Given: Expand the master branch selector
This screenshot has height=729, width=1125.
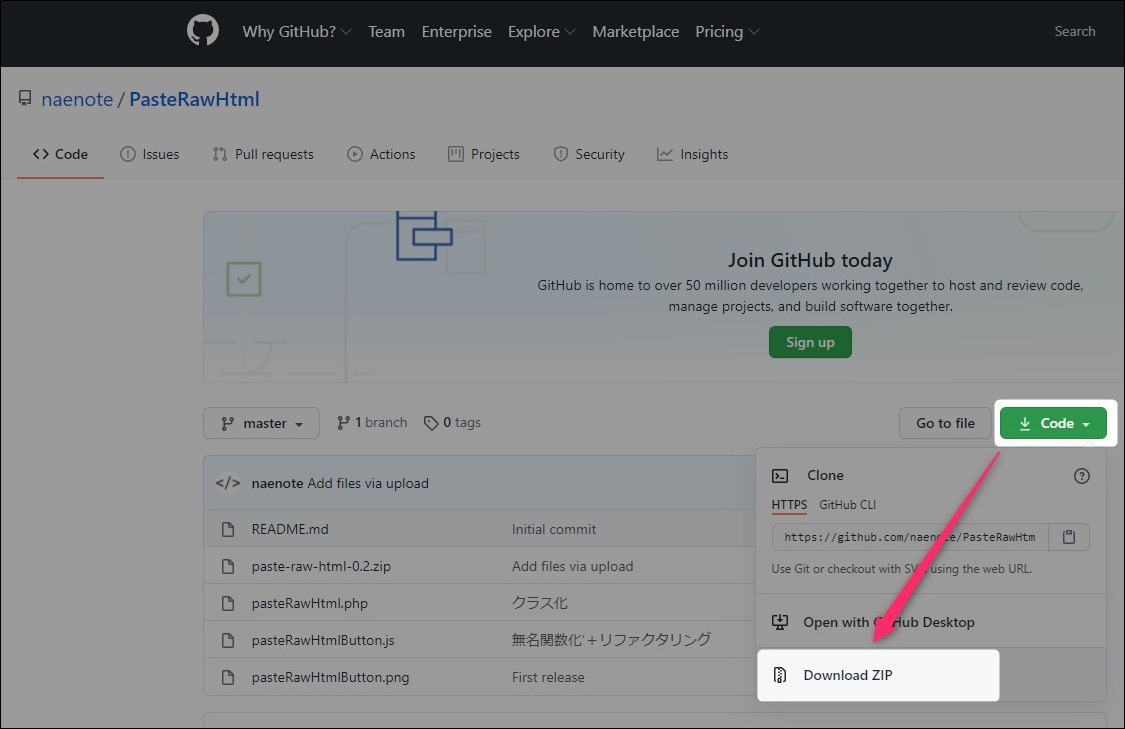Looking at the screenshot, I should click(260, 422).
